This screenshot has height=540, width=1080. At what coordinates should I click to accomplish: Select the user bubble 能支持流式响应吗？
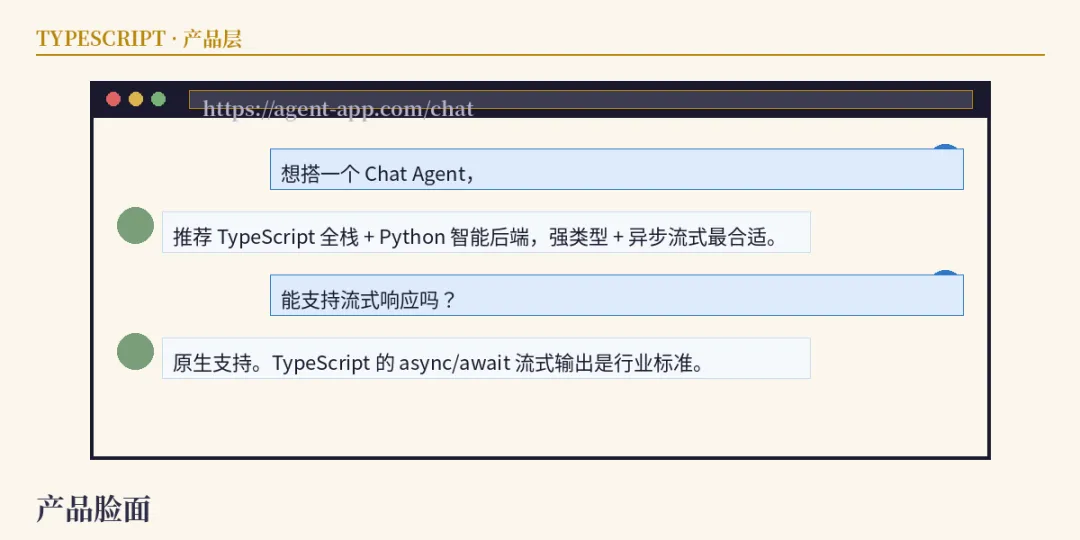coord(616,295)
